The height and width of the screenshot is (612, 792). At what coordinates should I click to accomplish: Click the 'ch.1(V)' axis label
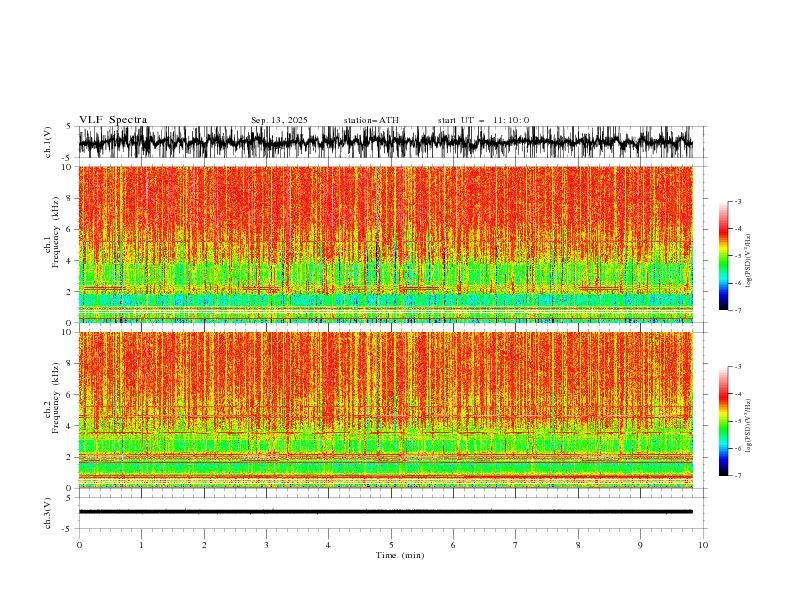click(48, 142)
